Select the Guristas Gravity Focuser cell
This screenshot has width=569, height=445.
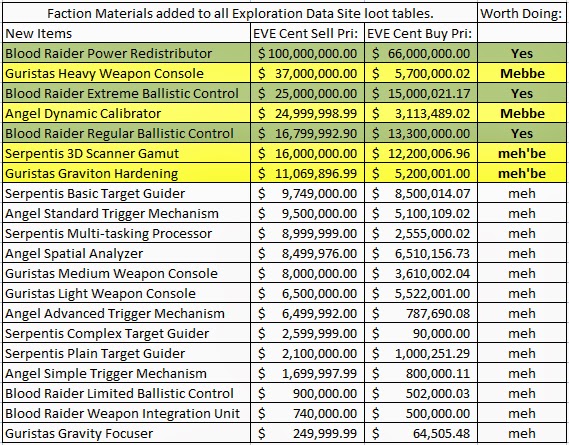(x=126, y=433)
